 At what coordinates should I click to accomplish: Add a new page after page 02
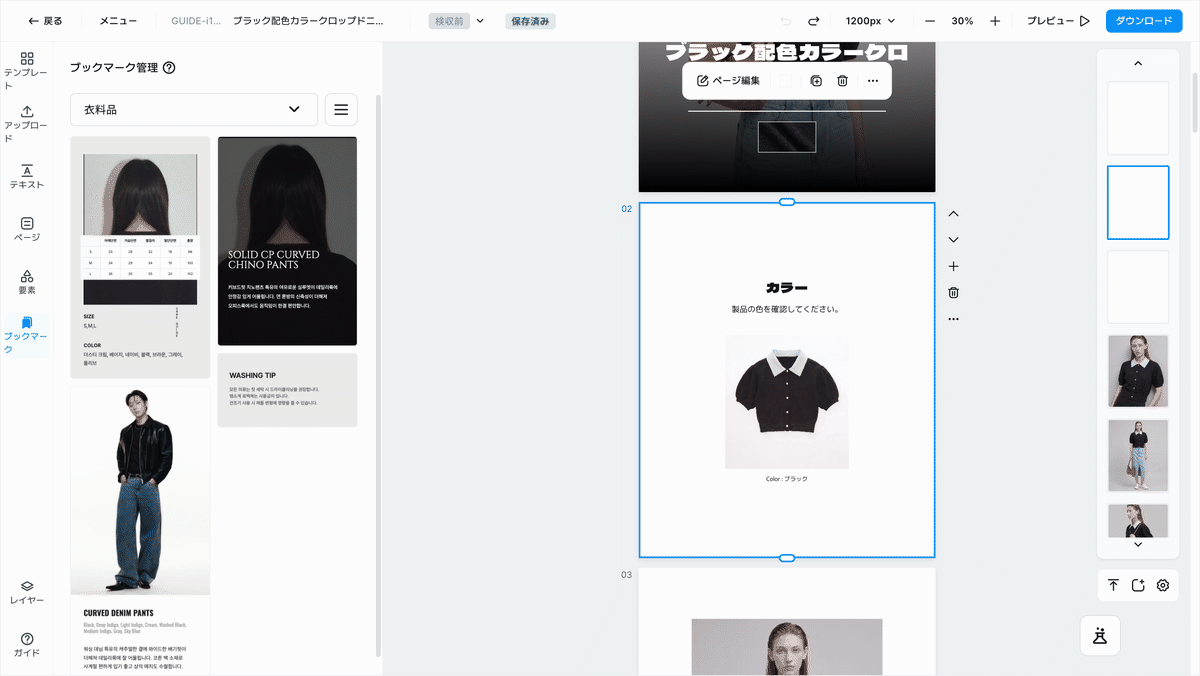tap(953, 267)
